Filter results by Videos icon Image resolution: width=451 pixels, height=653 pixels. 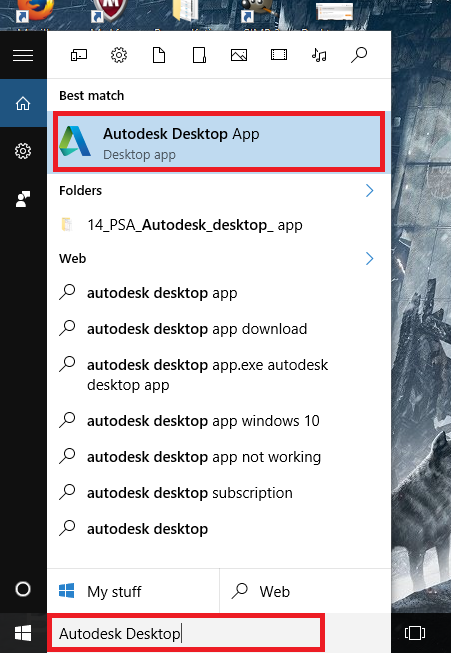click(x=279, y=55)
